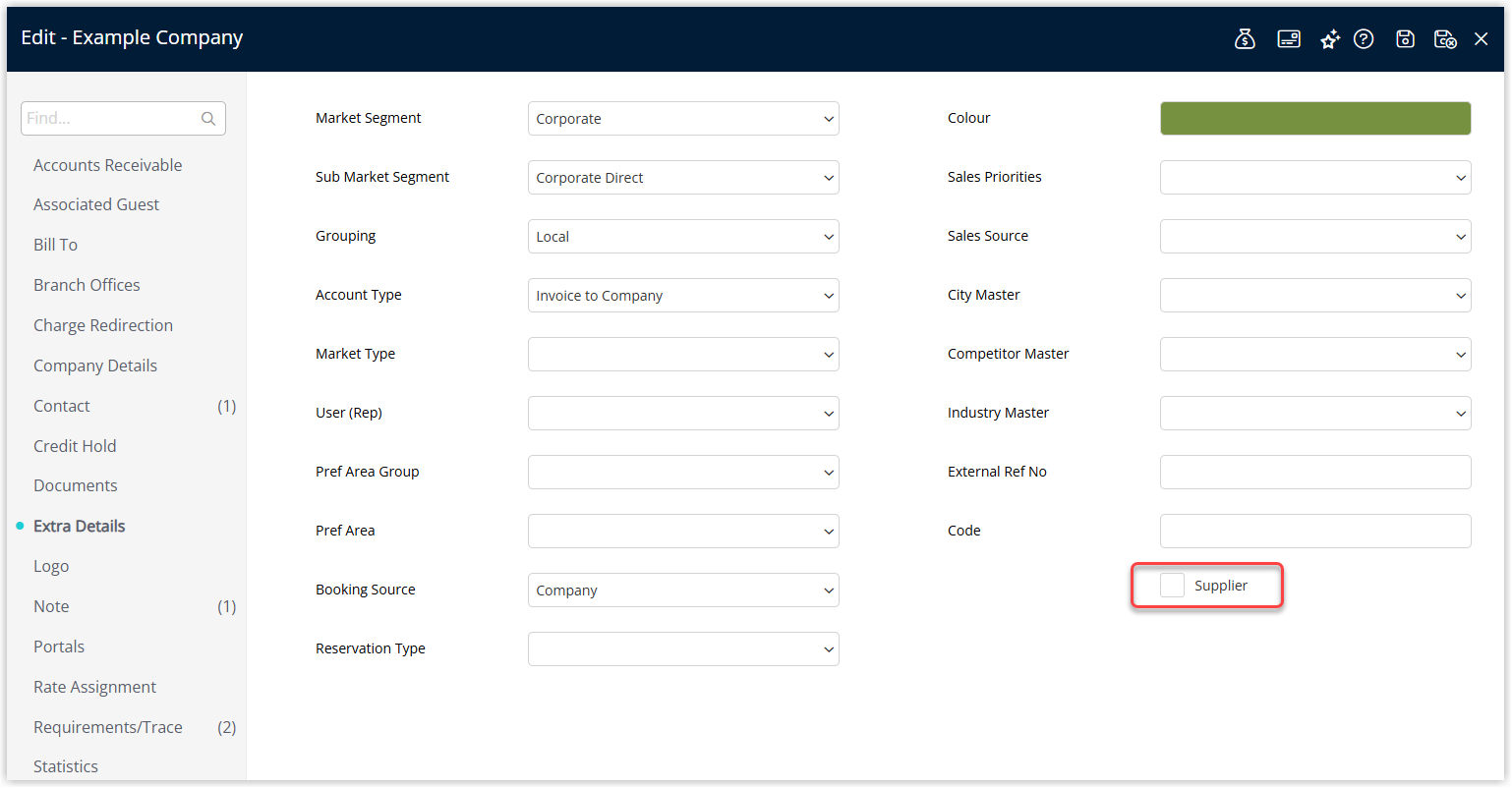Click the save and exit icon
1512x788 pixels.
(x=1445, y=39)
